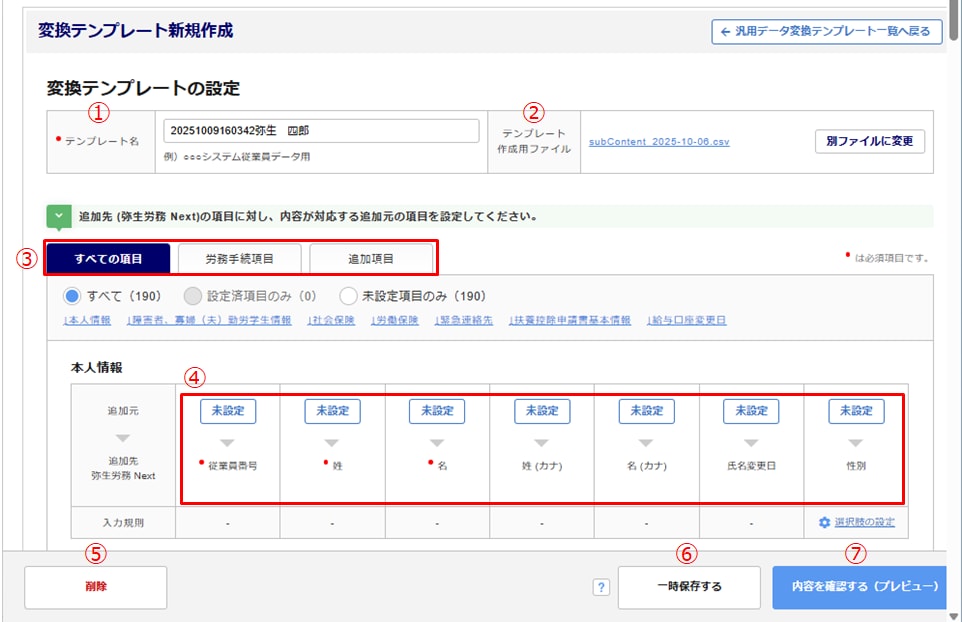Click the back arrow in 汎用データ変換テンプレート一覧へ戻る
Viewport: 962px width, 622px height.
tap(725, 32)
